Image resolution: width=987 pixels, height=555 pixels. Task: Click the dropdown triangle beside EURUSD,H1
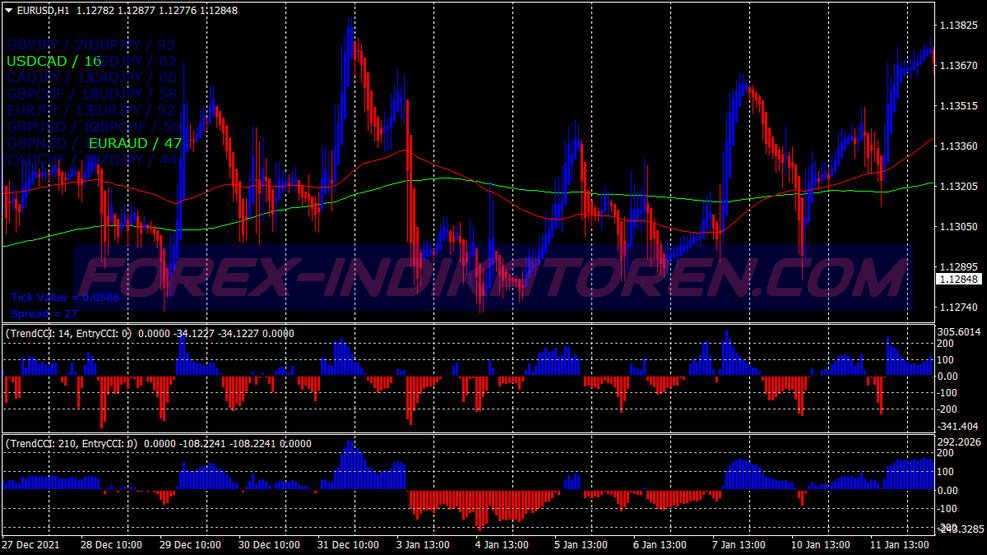click(9, 10)
